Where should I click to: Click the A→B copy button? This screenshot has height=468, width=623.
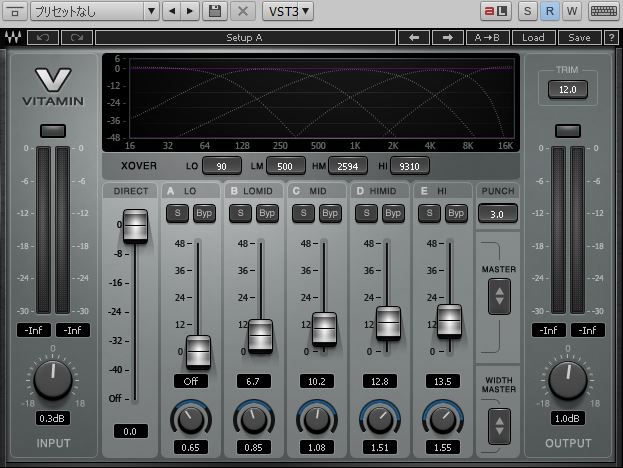coord(487,38)
